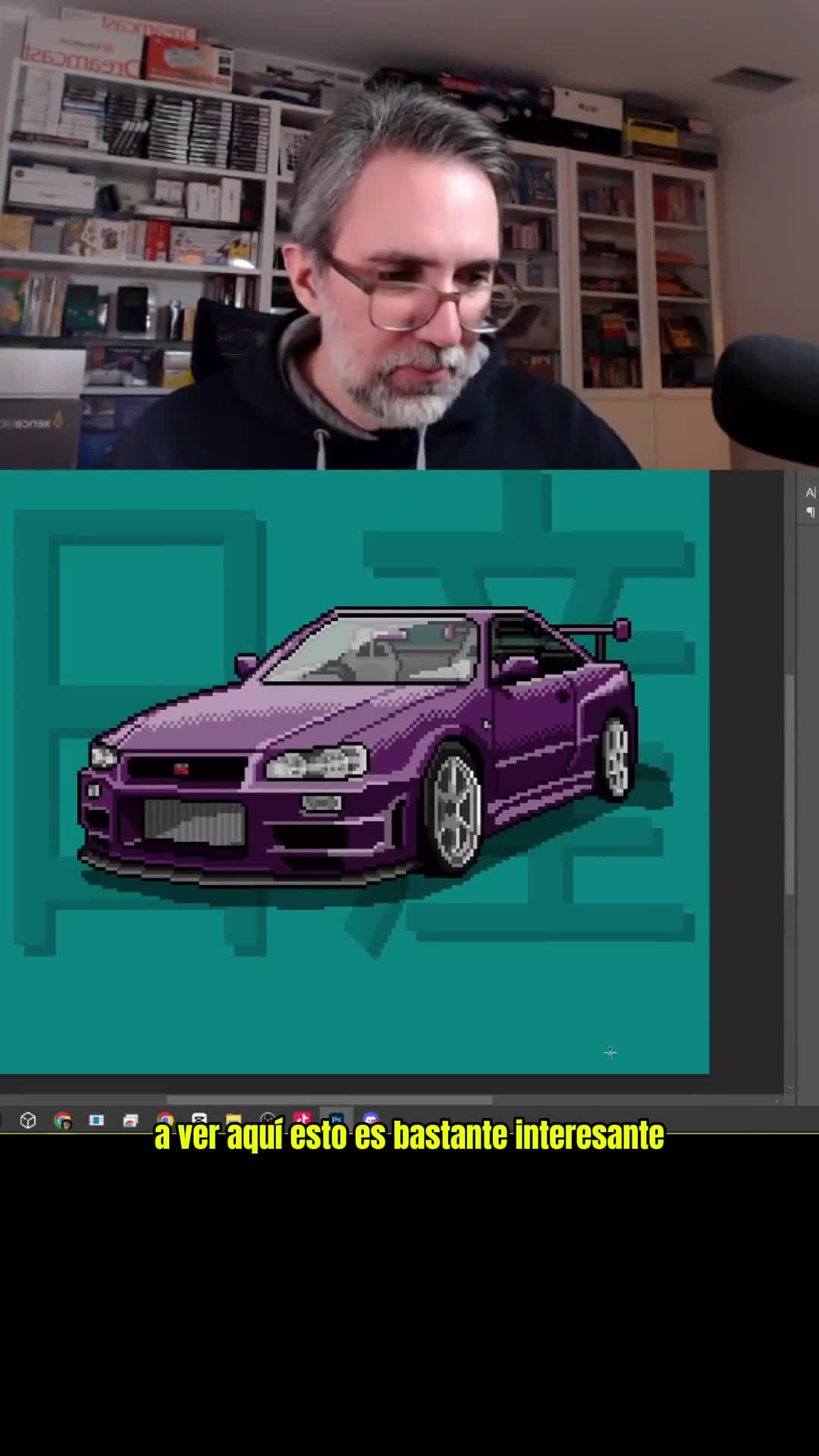Image resolution: width=819 pixels, height=1456 pixels.
Task: Open Chrome with profile picture in taskbar
Action: tap(63, 1121)
